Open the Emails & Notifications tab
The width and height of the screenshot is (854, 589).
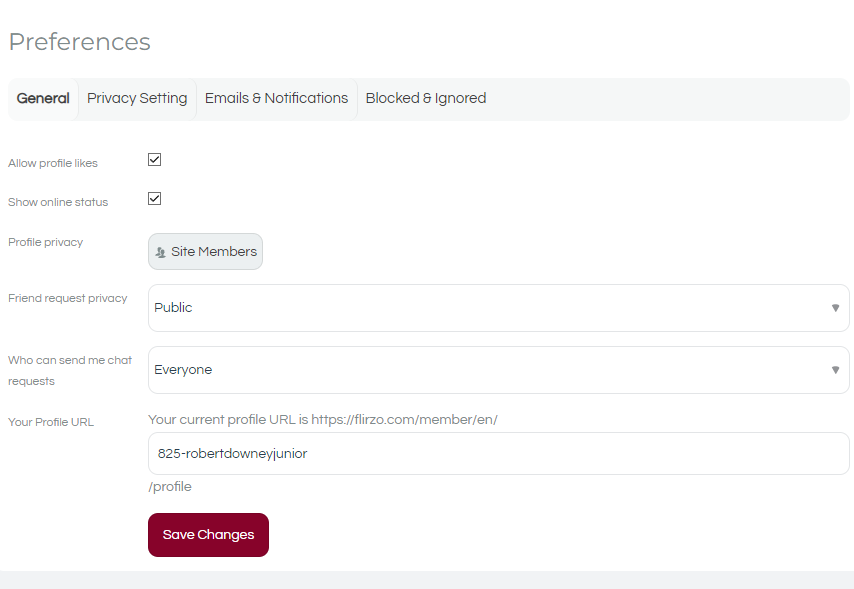pyautogui.click(x=276, y=98)
